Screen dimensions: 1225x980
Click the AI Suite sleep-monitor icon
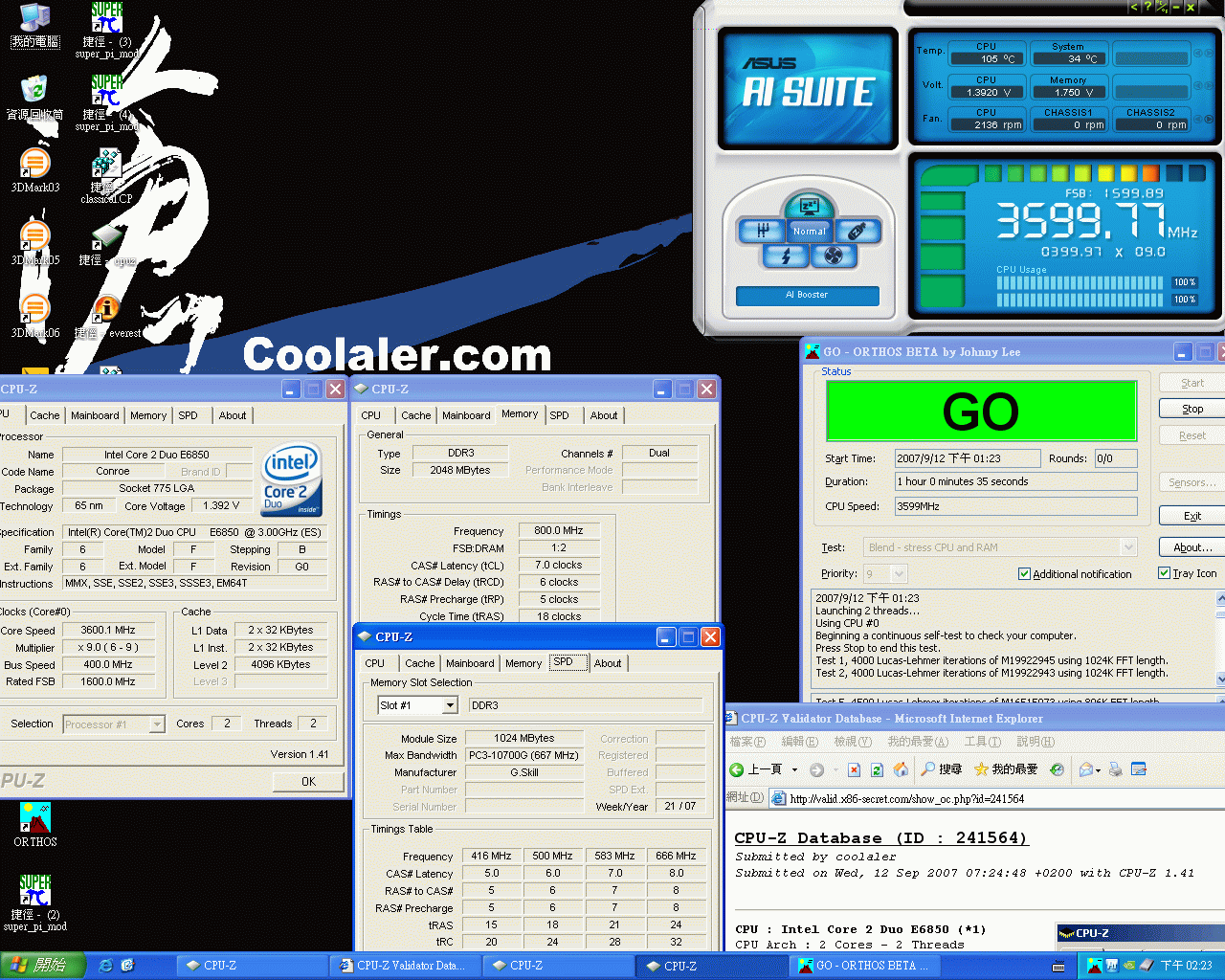(809, 206)
